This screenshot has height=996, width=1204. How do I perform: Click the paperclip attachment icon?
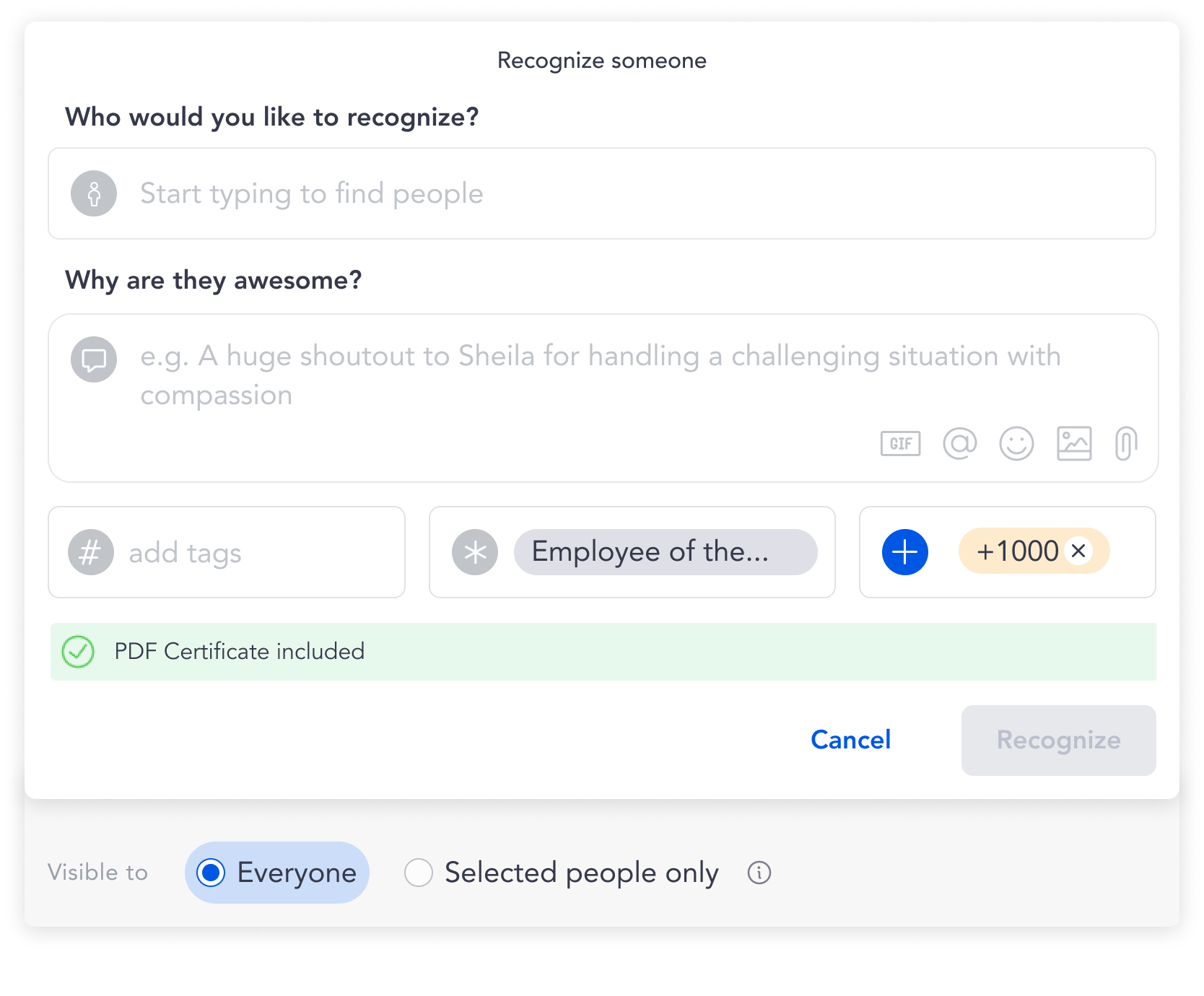[1125, 443]
